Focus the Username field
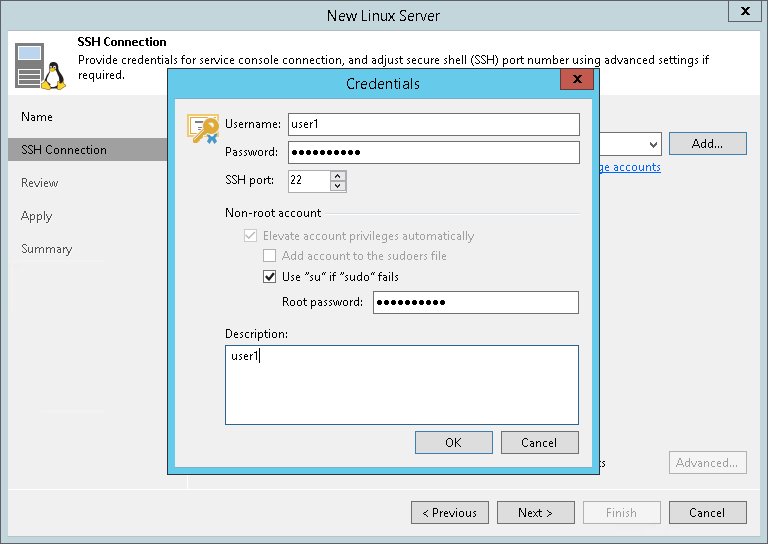Viewport: 768px width, 544px height. pyautogui.click(x=433, y=124)
